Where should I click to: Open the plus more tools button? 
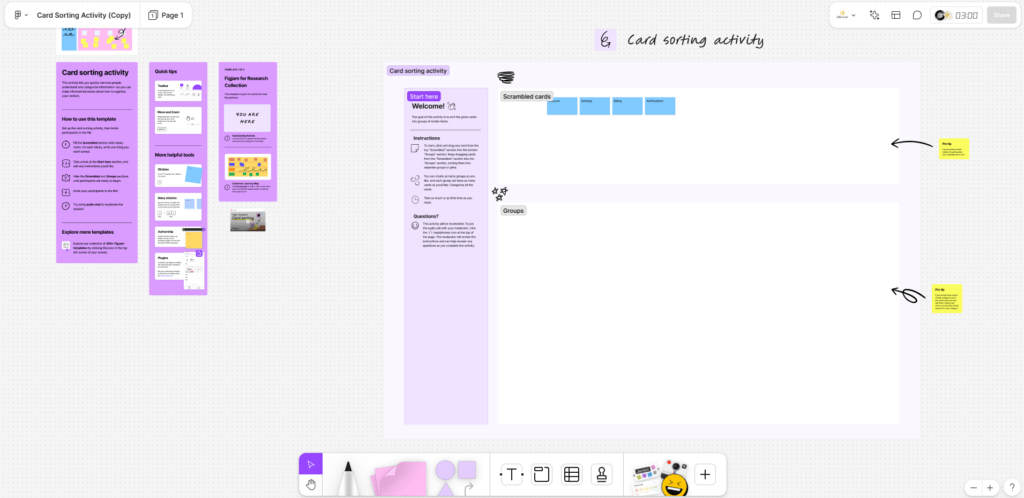[705, 475]
